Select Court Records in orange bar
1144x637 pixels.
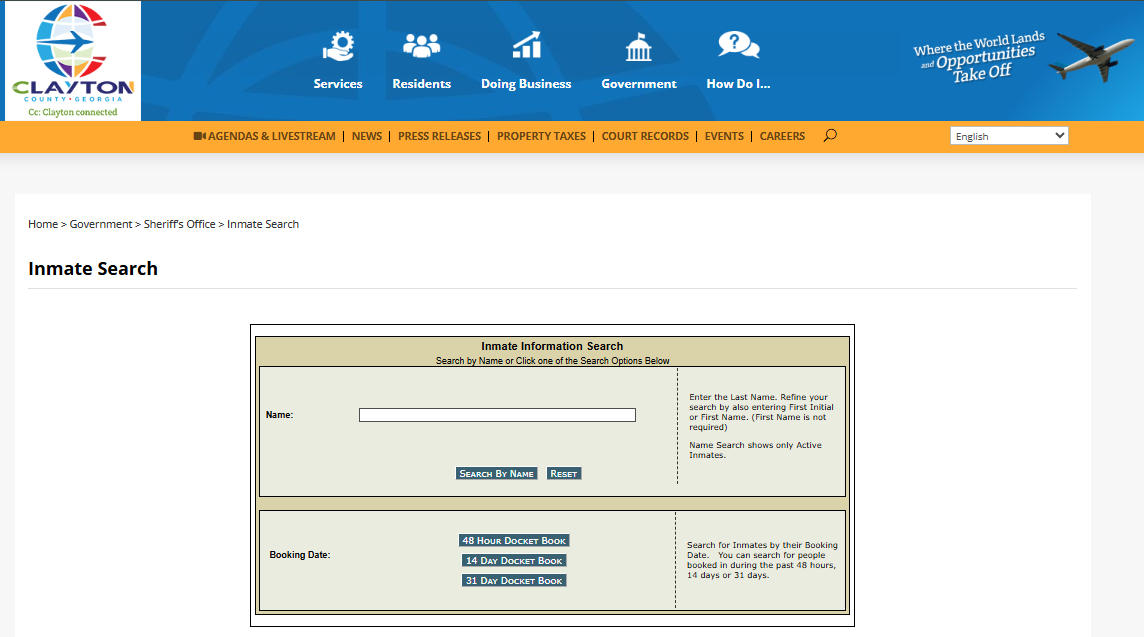click(645, 136)
